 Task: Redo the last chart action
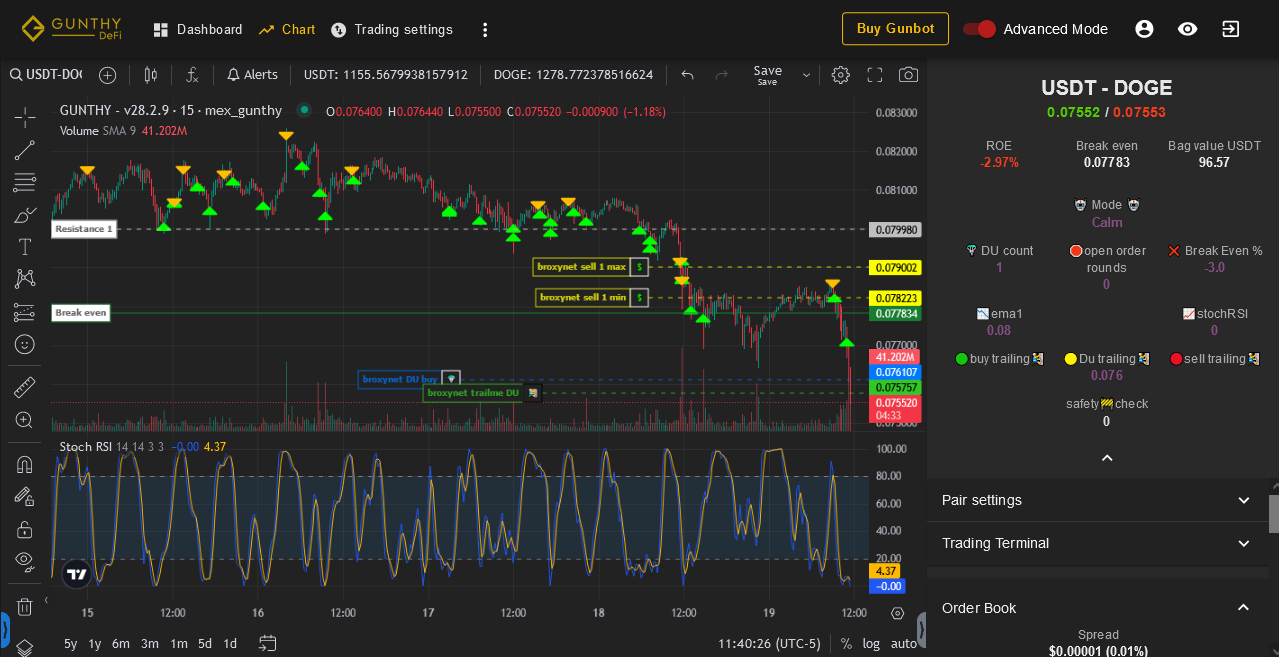(x=721, y=75)
